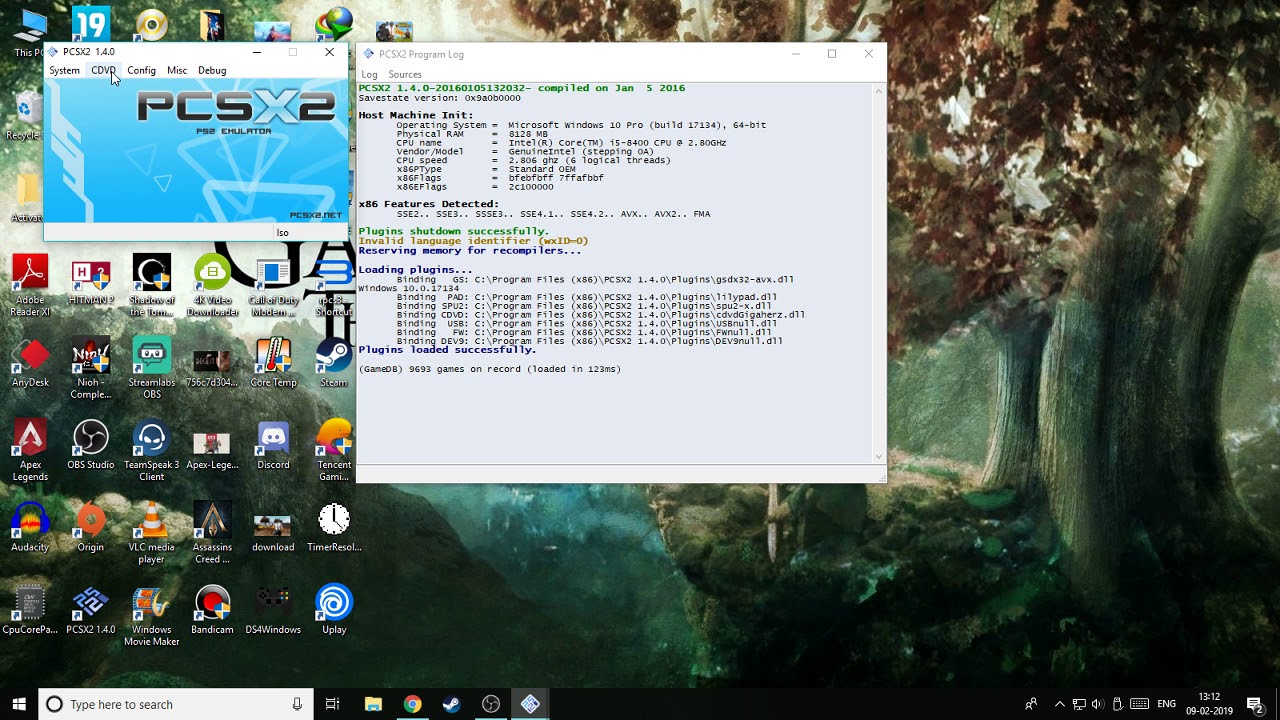The width and height of the screenshot is (1280, 720).
Task: Open the Debug menu in PCSX2
Action: [212, 70]
